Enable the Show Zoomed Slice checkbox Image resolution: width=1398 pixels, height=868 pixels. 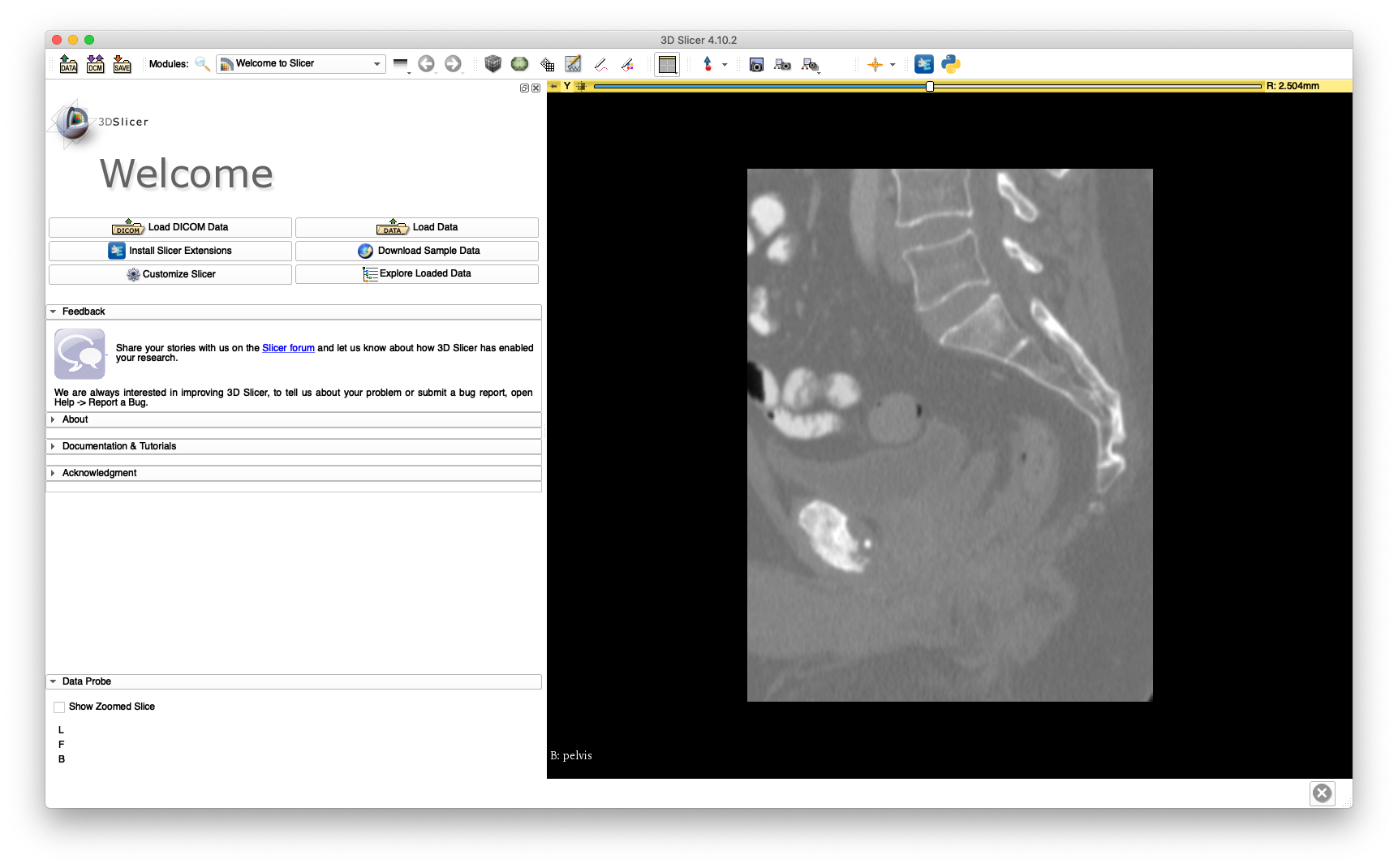(59, 707)
